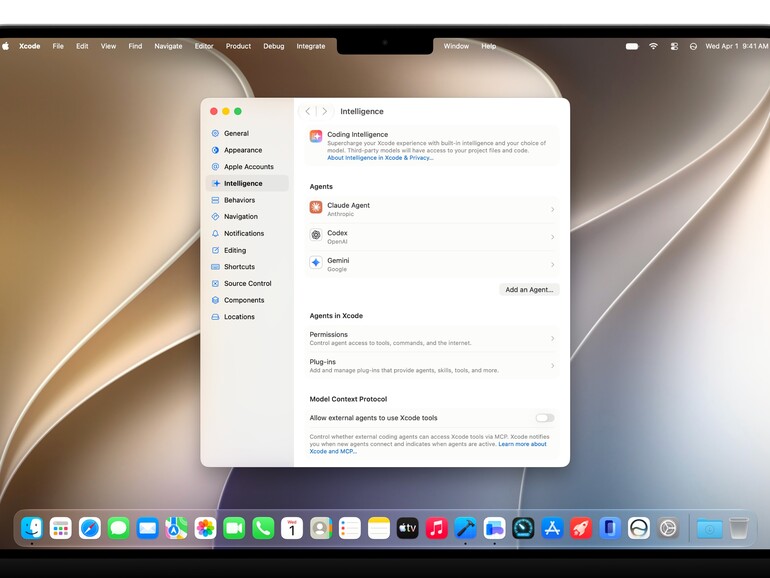The height and width of the screenshot is (578, 770).
Task: Click the Gemini Google icon
Action: (316, 262)
